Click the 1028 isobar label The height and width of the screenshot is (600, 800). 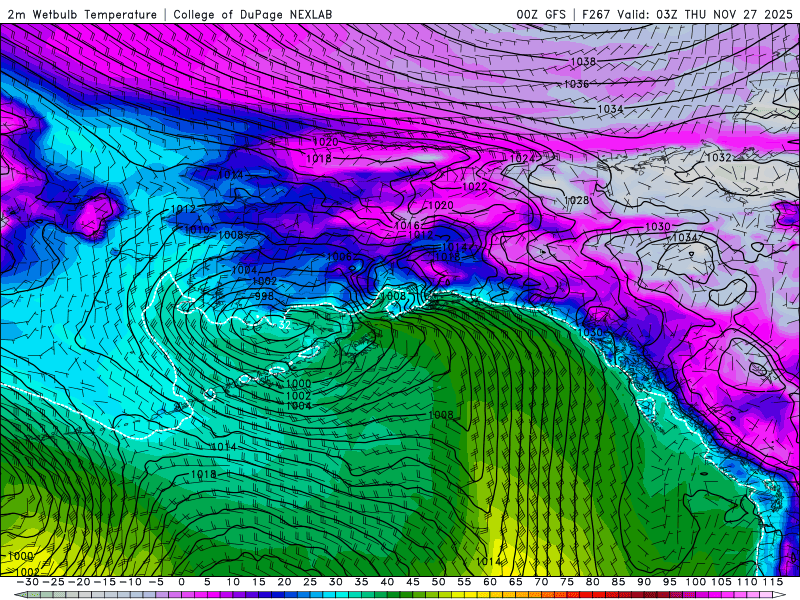pyautogui.click(x=577, y=201)
